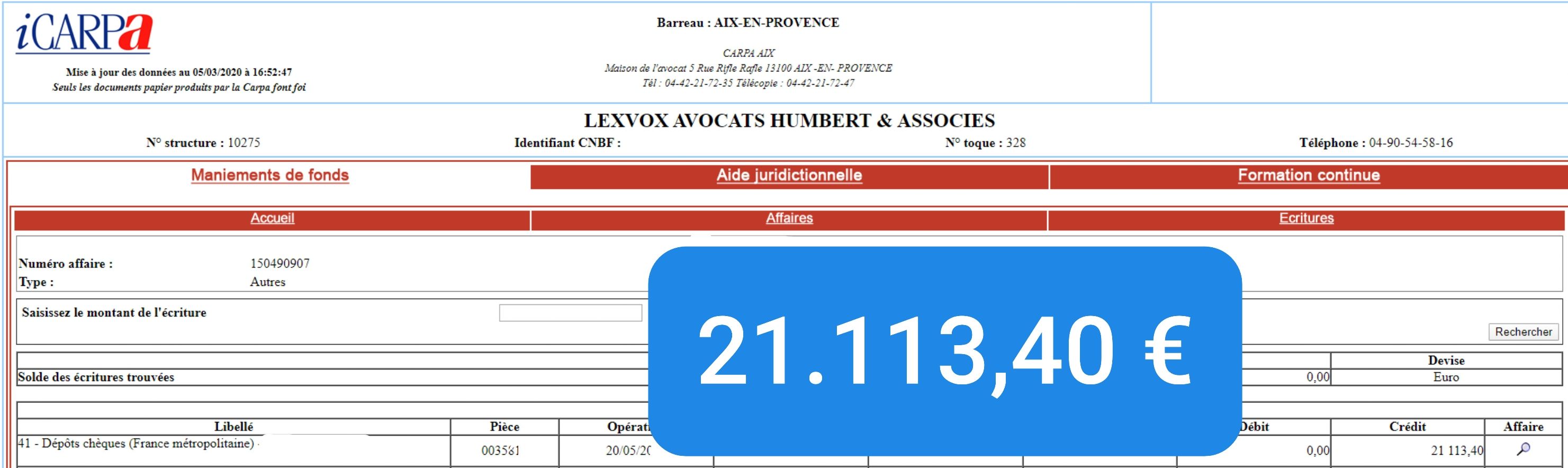1568x468 pixels.
Task: Open the Affaires menu
Action: click(x=789, y=219)
